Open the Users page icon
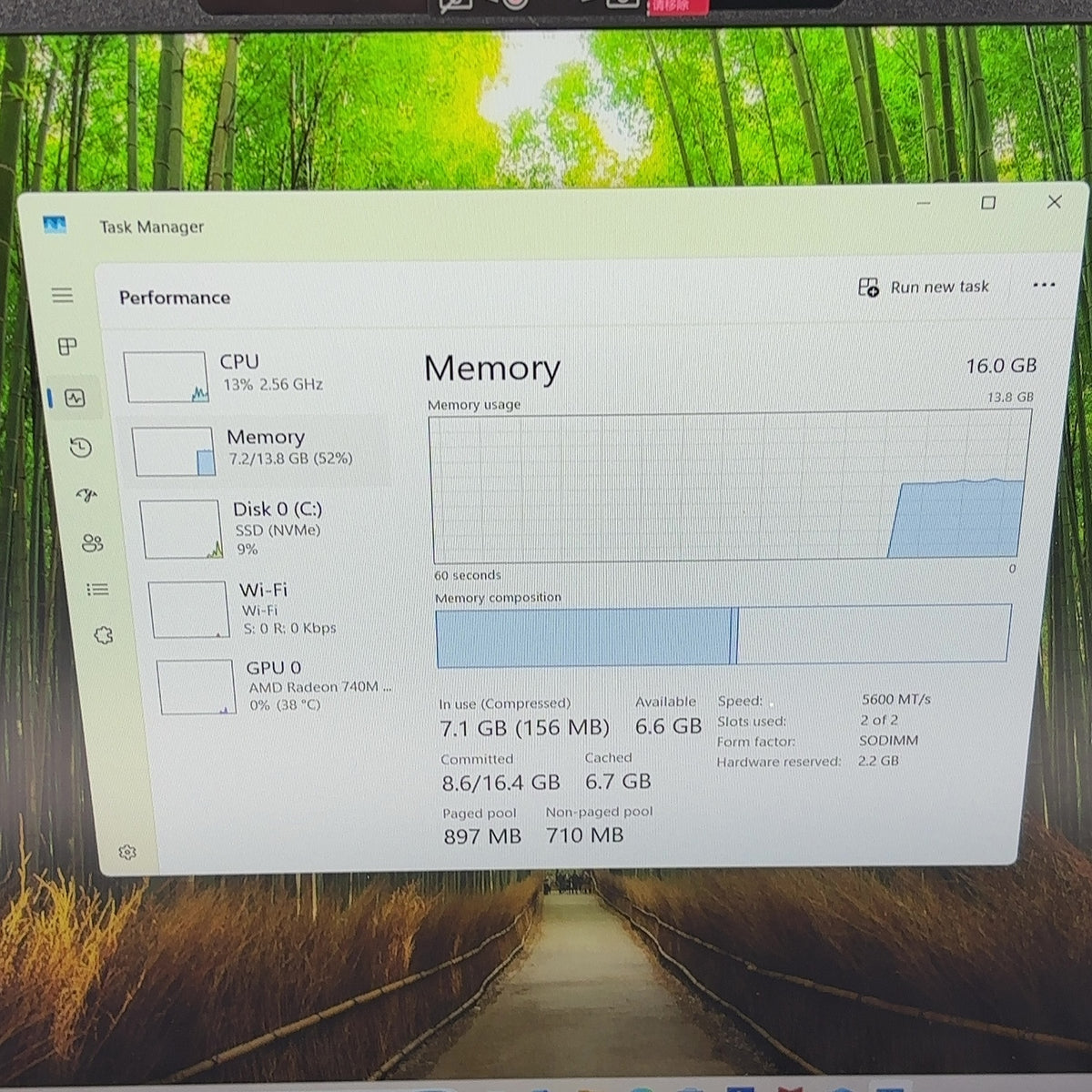1092x1092 pixels. 92,543
